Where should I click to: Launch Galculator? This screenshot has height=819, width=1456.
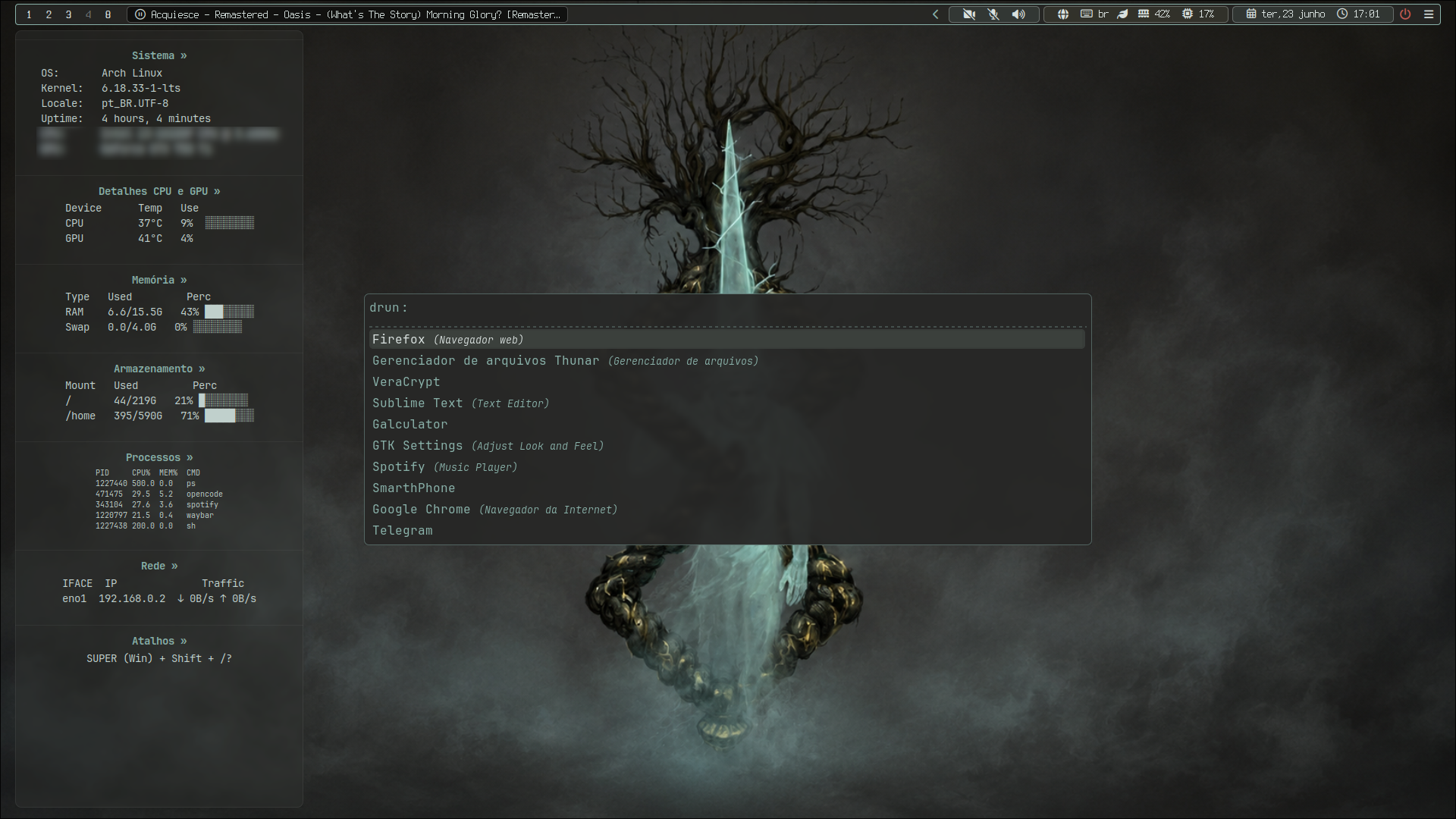tap(726, 424)
